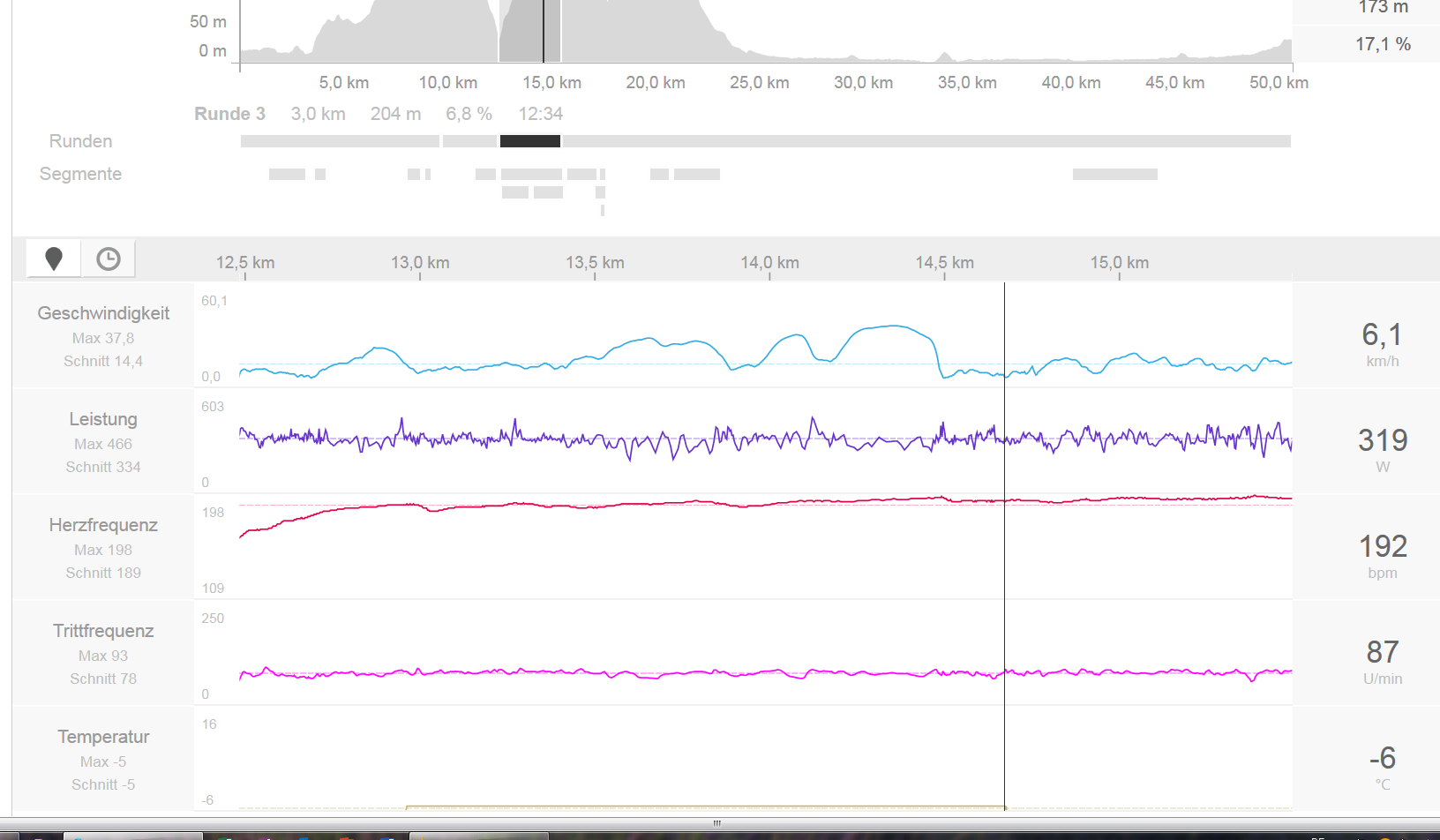
Task: Click the Herzfrequenz chart label
Action: (103, 525)
